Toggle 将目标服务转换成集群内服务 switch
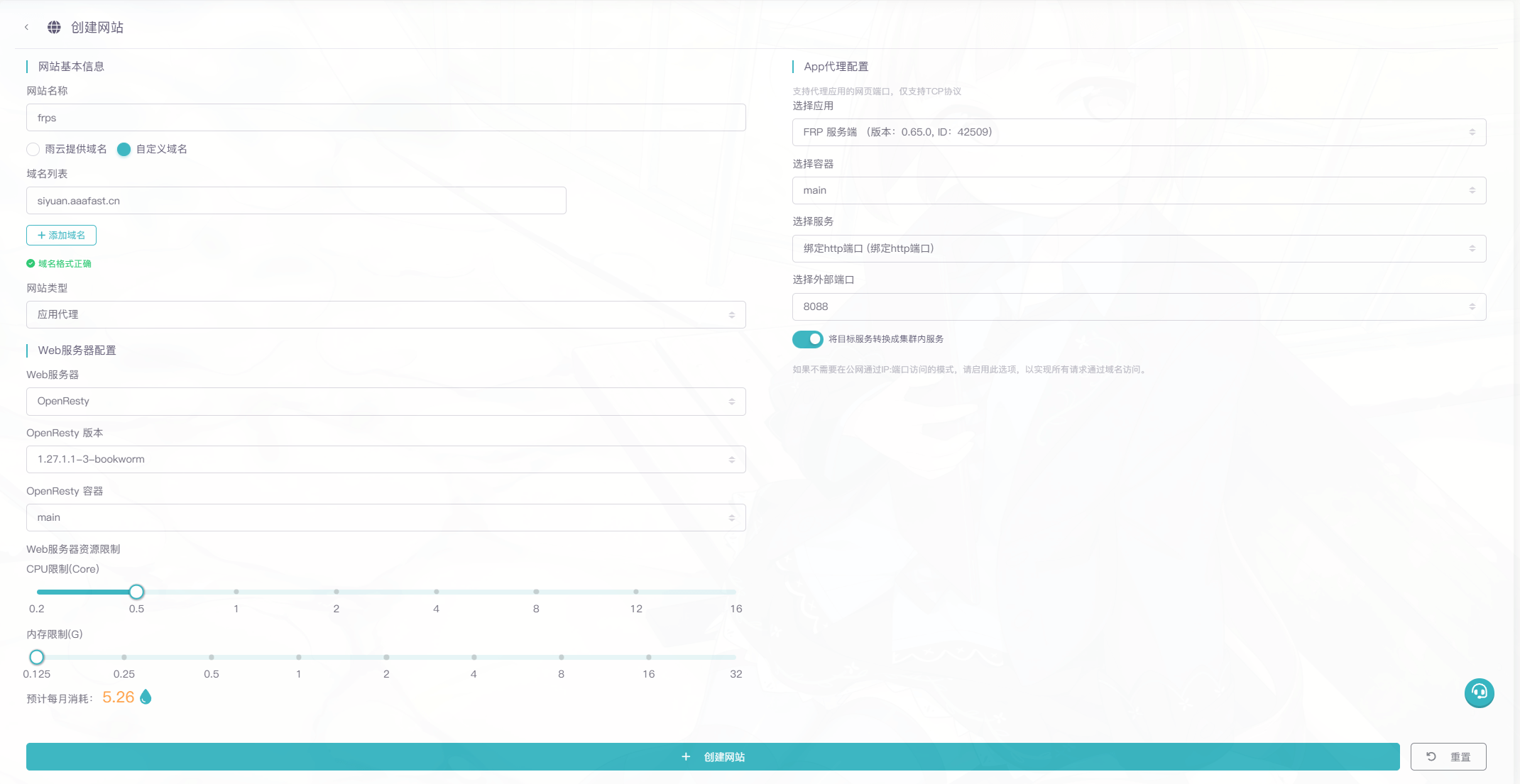Image resolution: width=1520 pixels, height=784 pixels. click(807, 339)
